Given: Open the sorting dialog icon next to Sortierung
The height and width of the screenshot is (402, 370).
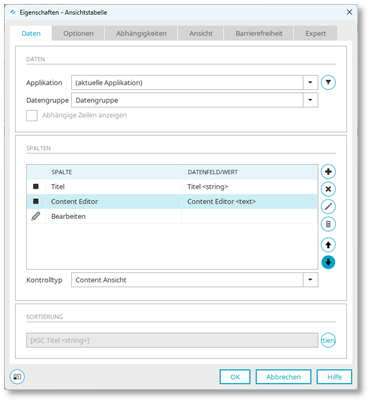Looking at the screenshot, I should pos(328,340).
